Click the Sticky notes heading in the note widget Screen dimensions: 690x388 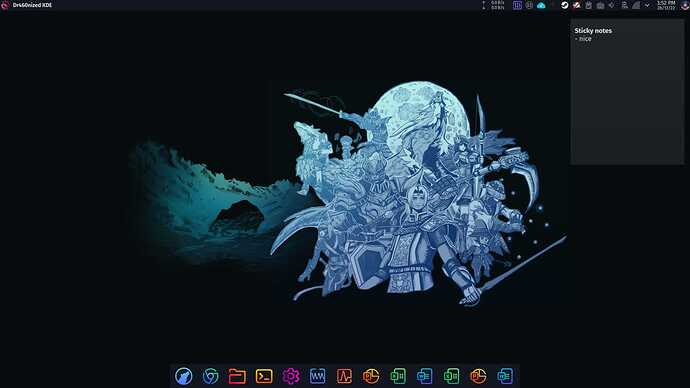coord(593,31)
